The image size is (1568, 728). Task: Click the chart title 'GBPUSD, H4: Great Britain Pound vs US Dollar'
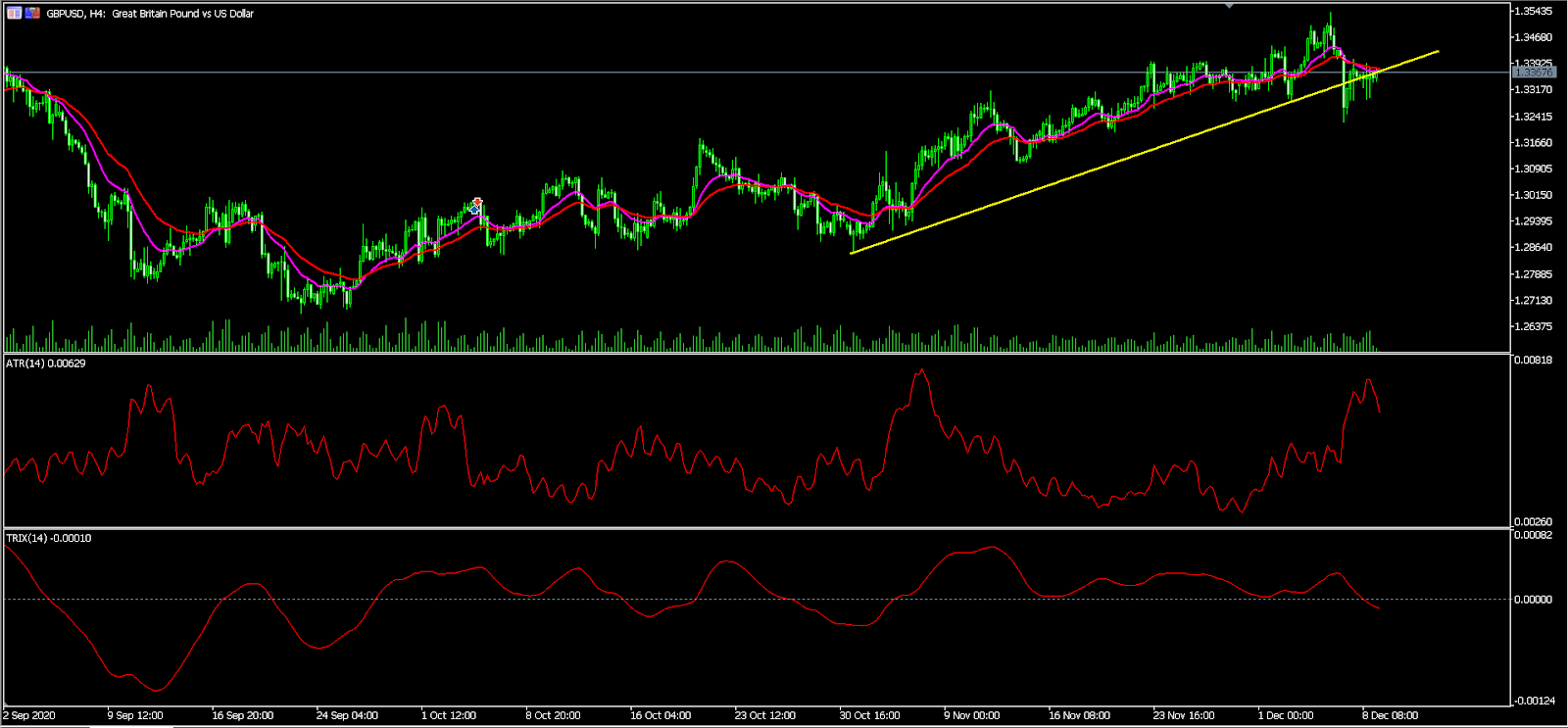point(150,14)
